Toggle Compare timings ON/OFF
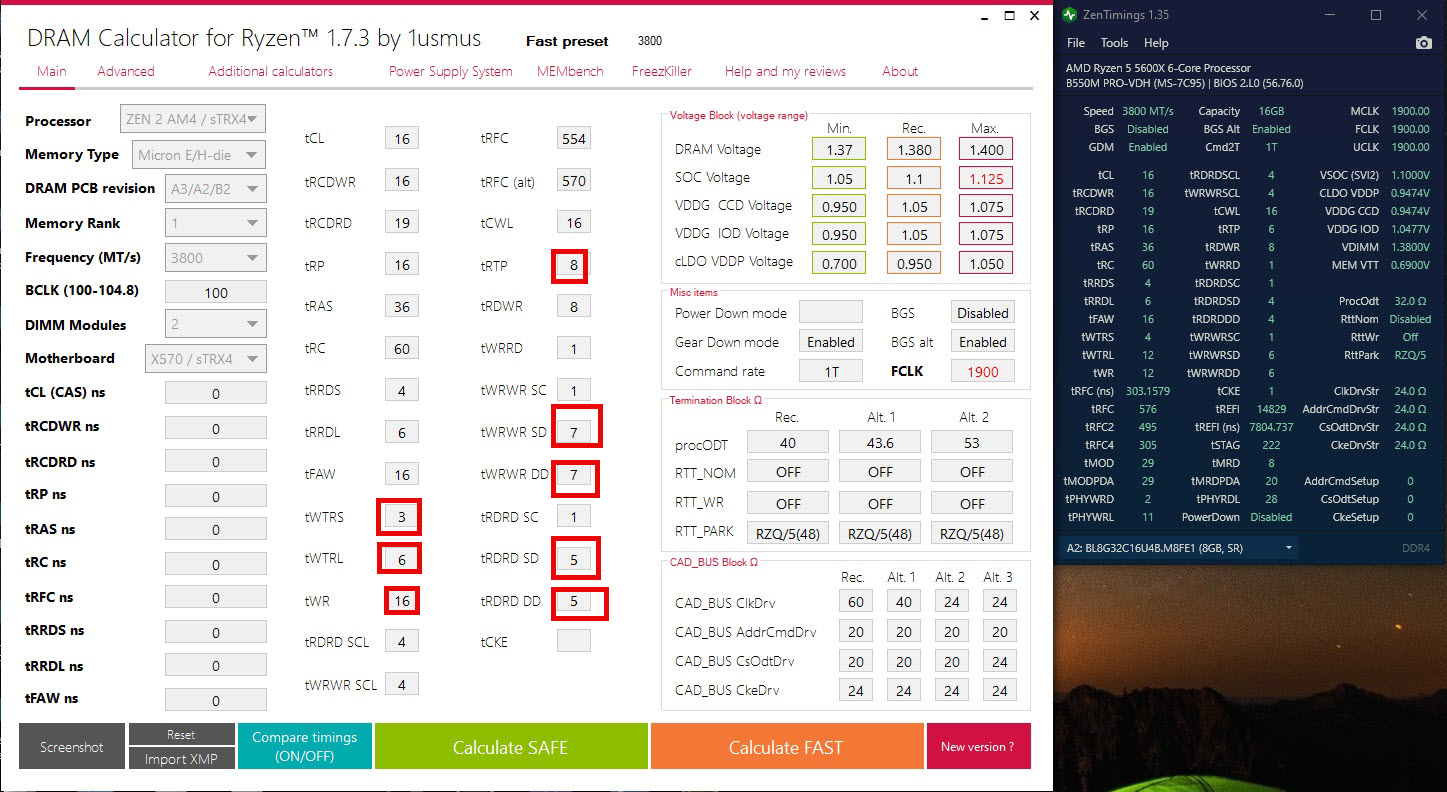 pyautogui.click(x=304, y=747)
